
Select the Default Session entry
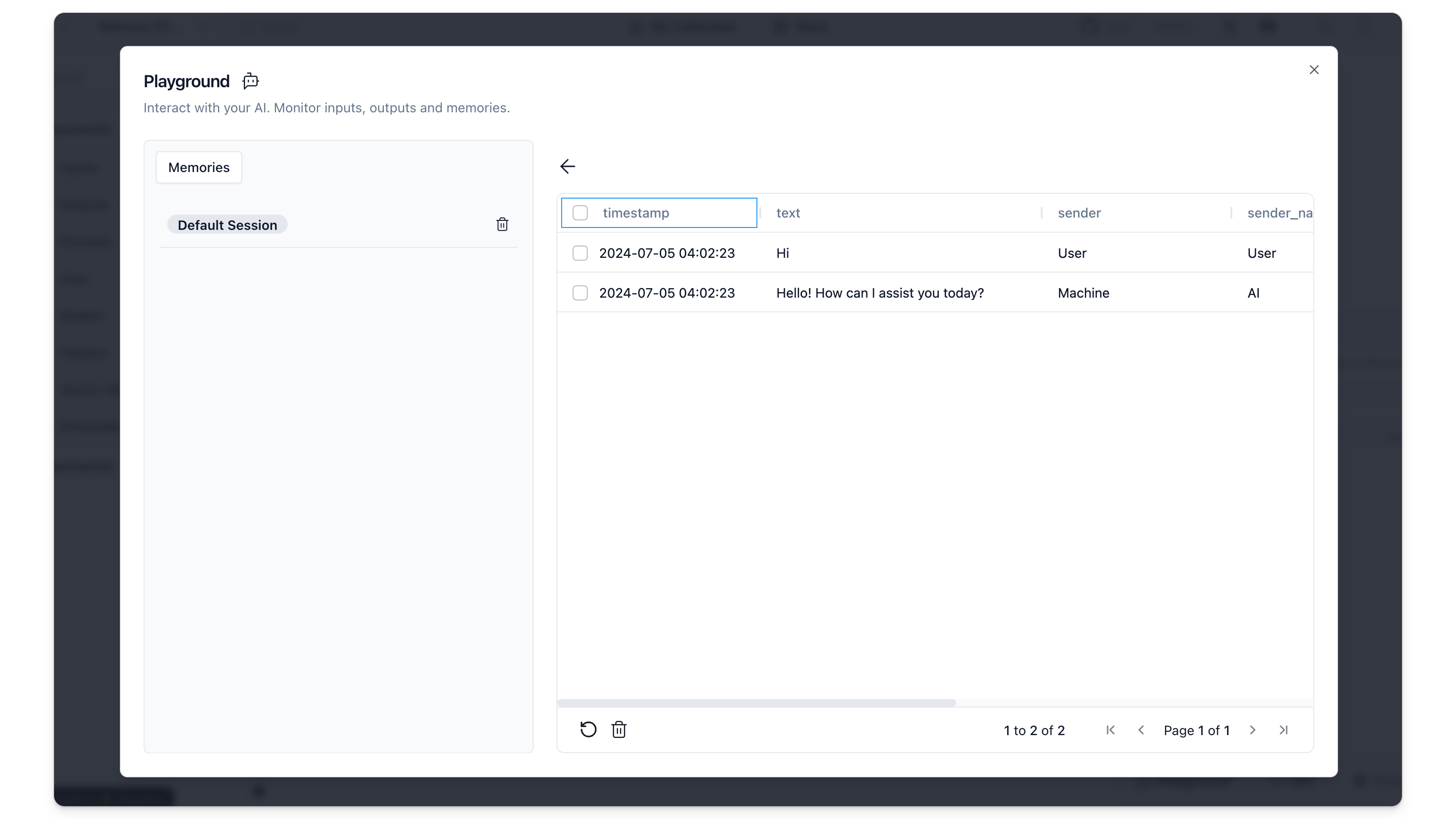227,225
